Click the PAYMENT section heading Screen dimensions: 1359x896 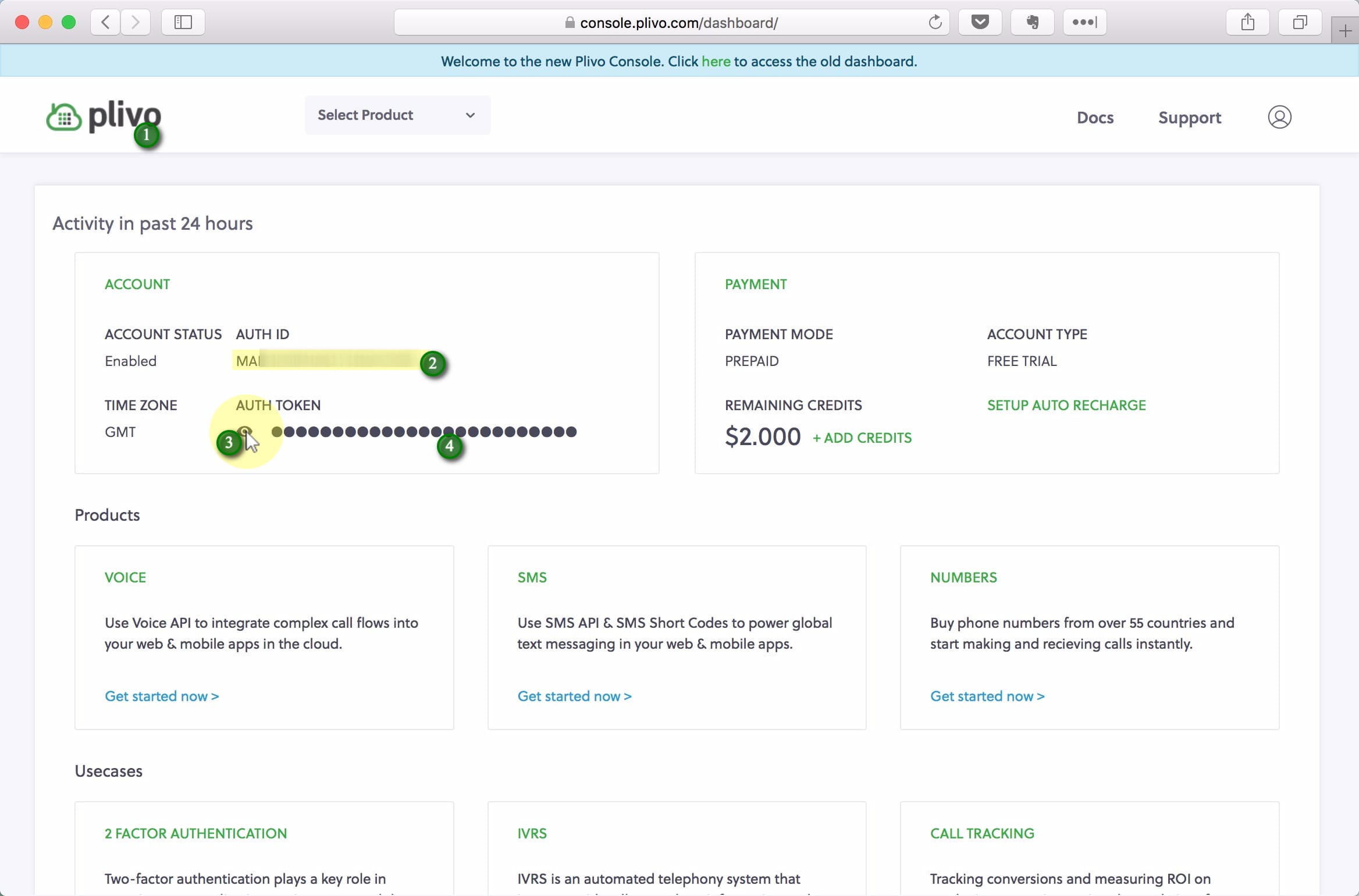coord(756,284)
